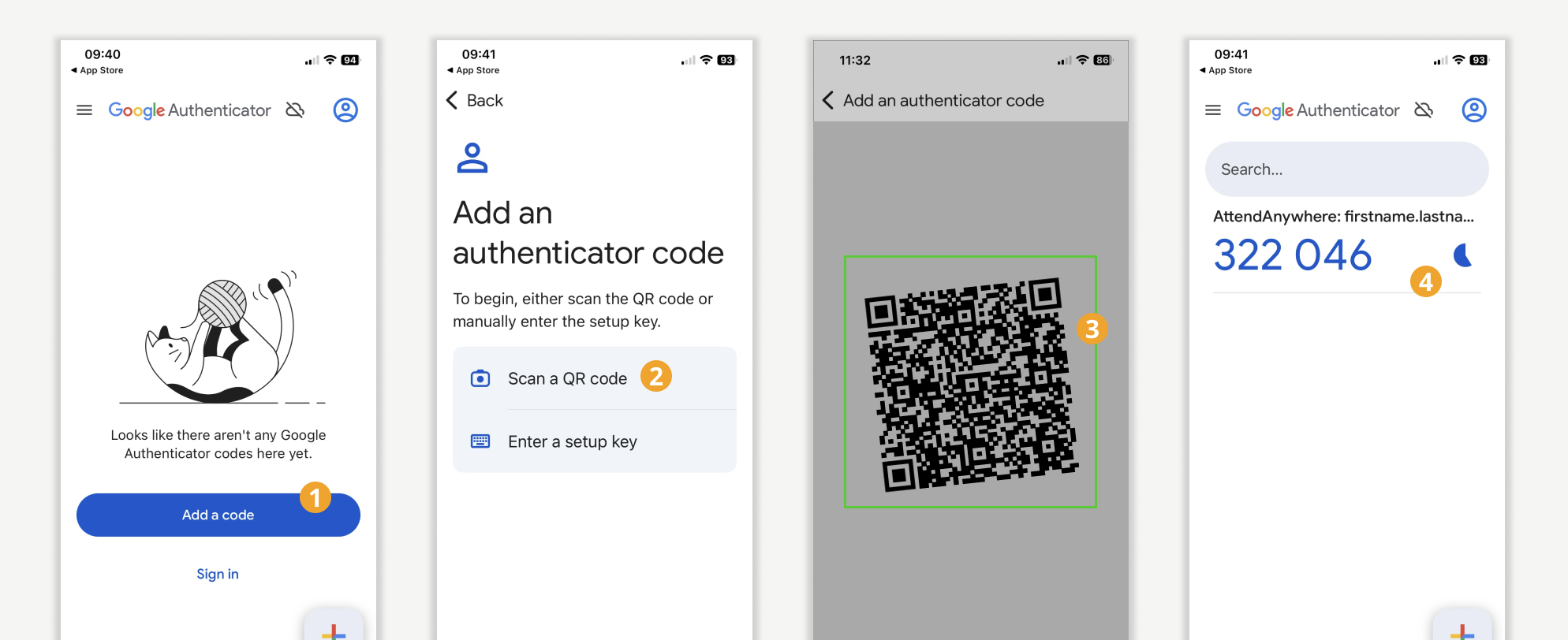
Task: Tap cloud-off sync icon on first phone screen
Action: (295, 110)
